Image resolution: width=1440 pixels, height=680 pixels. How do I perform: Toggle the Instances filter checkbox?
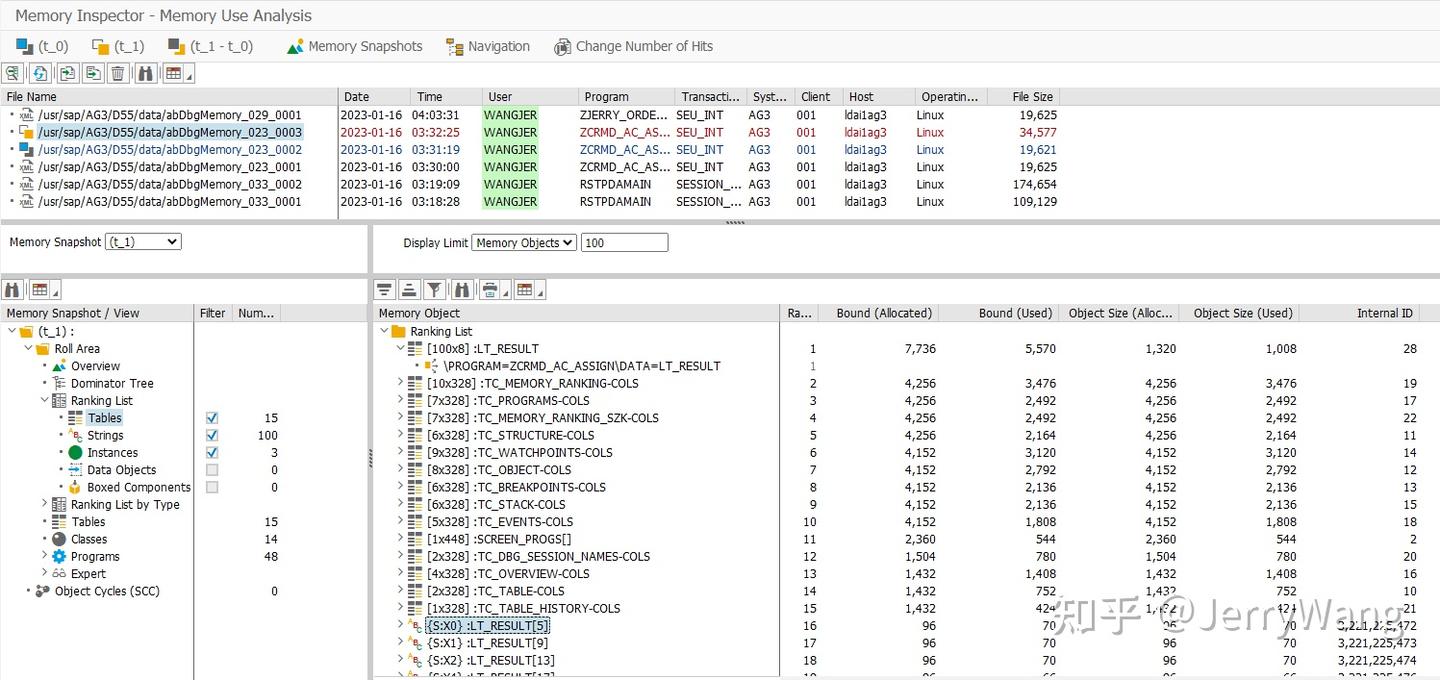click(x=212, y=452)
